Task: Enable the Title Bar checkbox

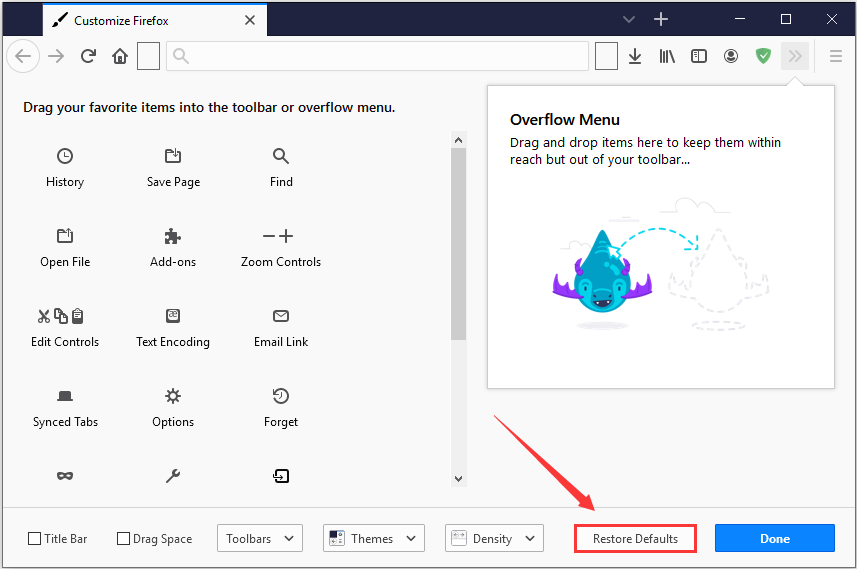Action: pyautogui.click(x=34, y=538)
